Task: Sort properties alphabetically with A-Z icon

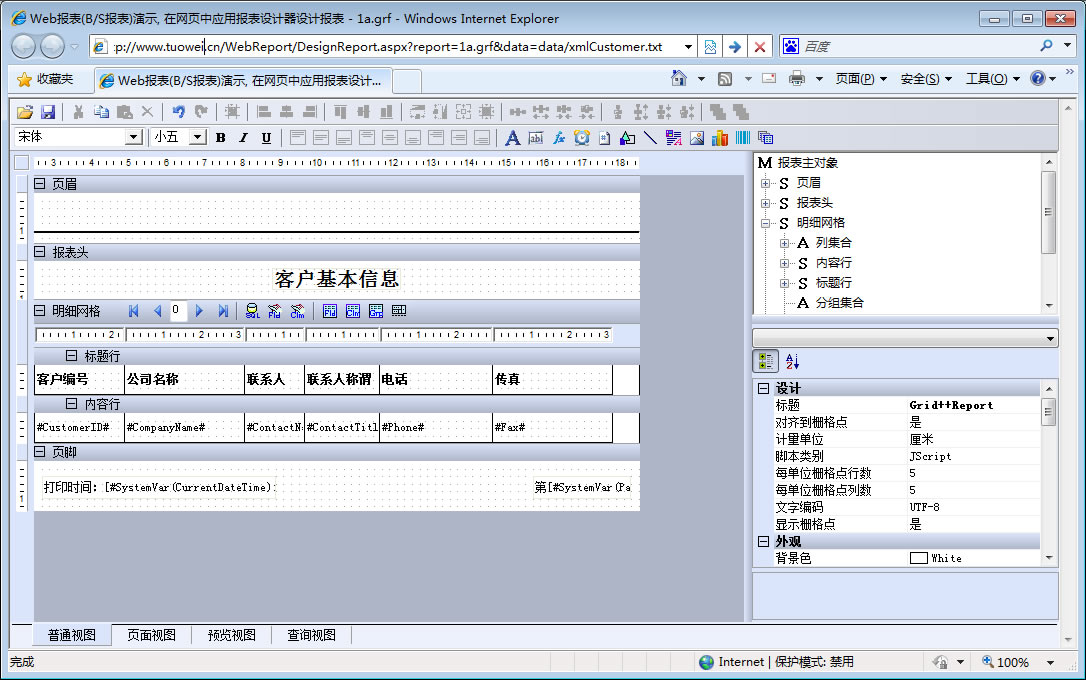Action: pyautogui.click(x=792, y=362)
